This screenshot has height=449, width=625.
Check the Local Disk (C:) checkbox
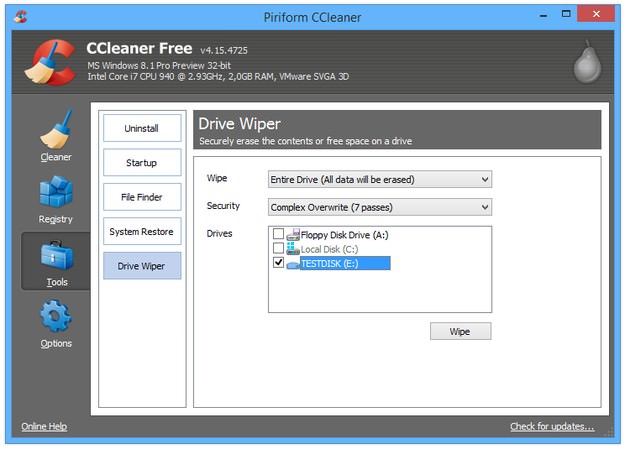click(278, 248)
